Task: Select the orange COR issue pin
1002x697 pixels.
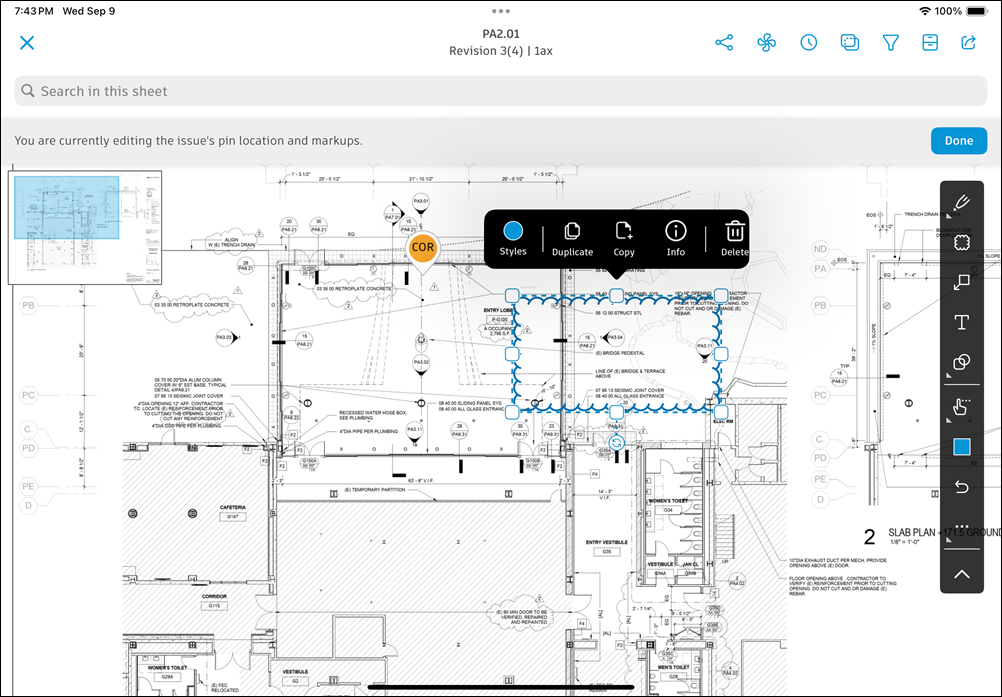Action: (422, 249)
